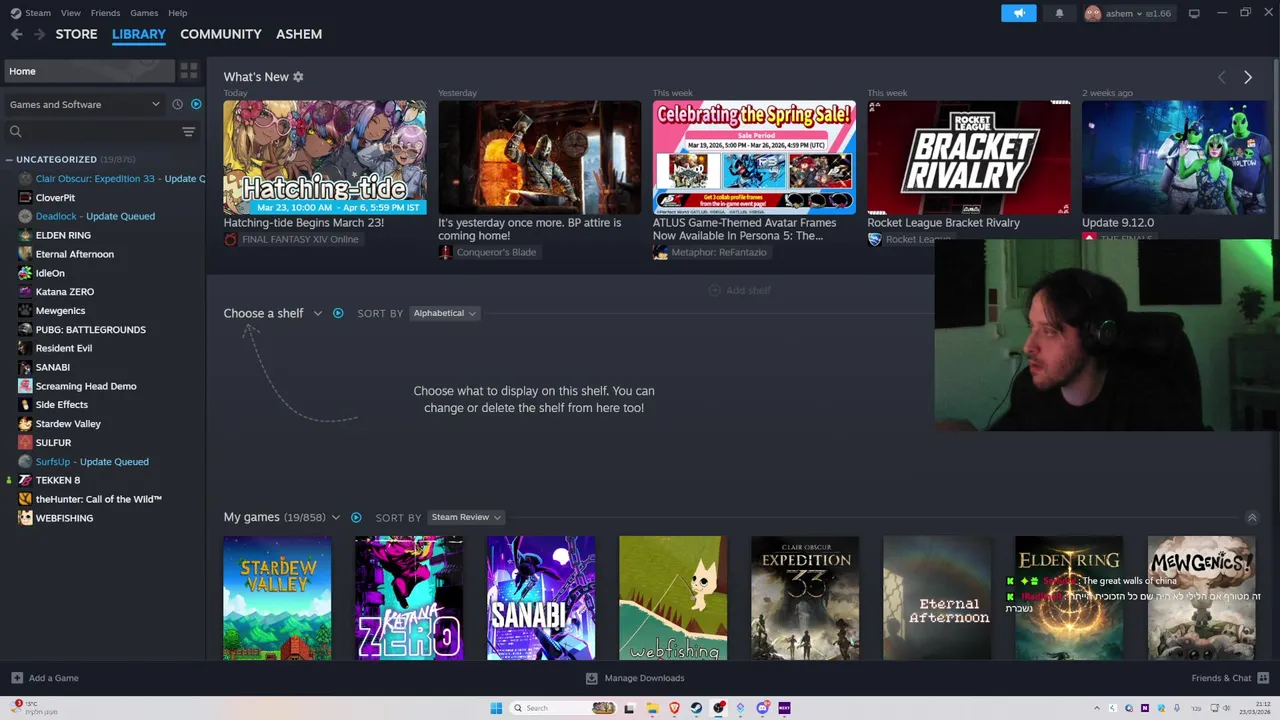This screenshot has height=720, width=1280.
Task: Click the Manage Downloads label
Action: [x=644, y=678]
